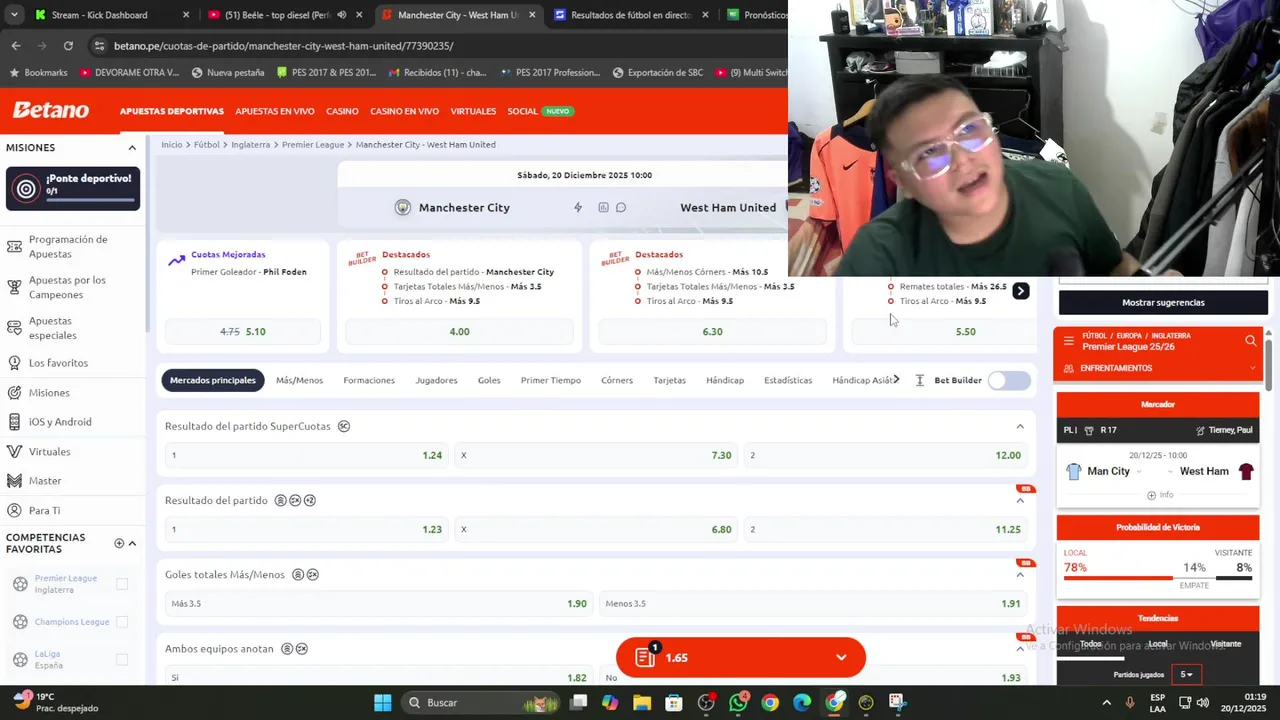Show next highlighted bets with black arrow

[x=1020, y=291]
